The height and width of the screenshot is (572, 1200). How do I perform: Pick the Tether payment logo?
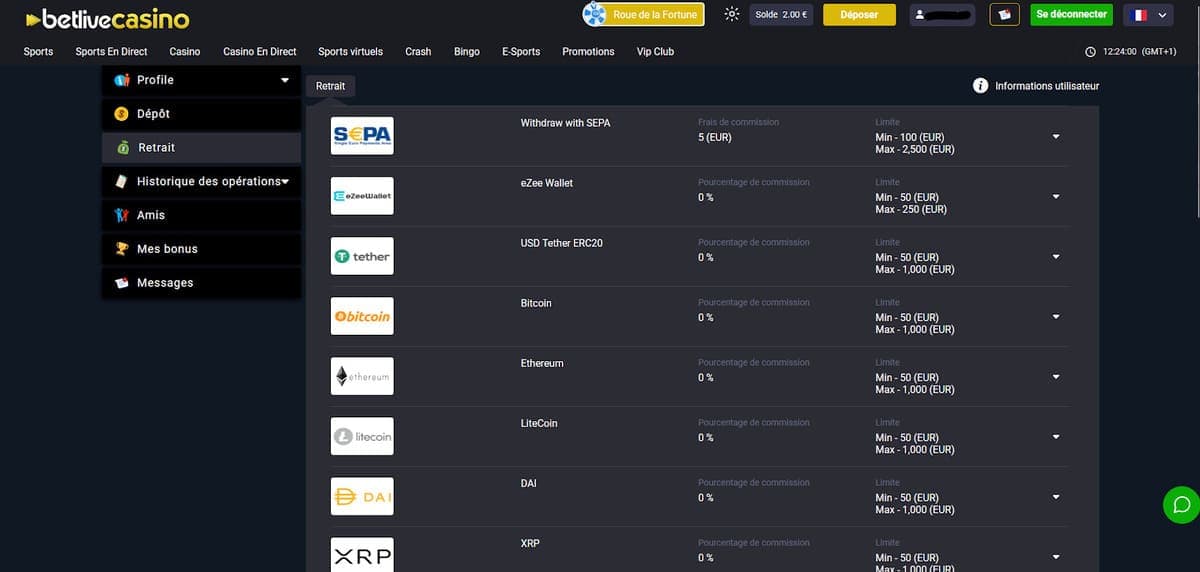(362, 256)
